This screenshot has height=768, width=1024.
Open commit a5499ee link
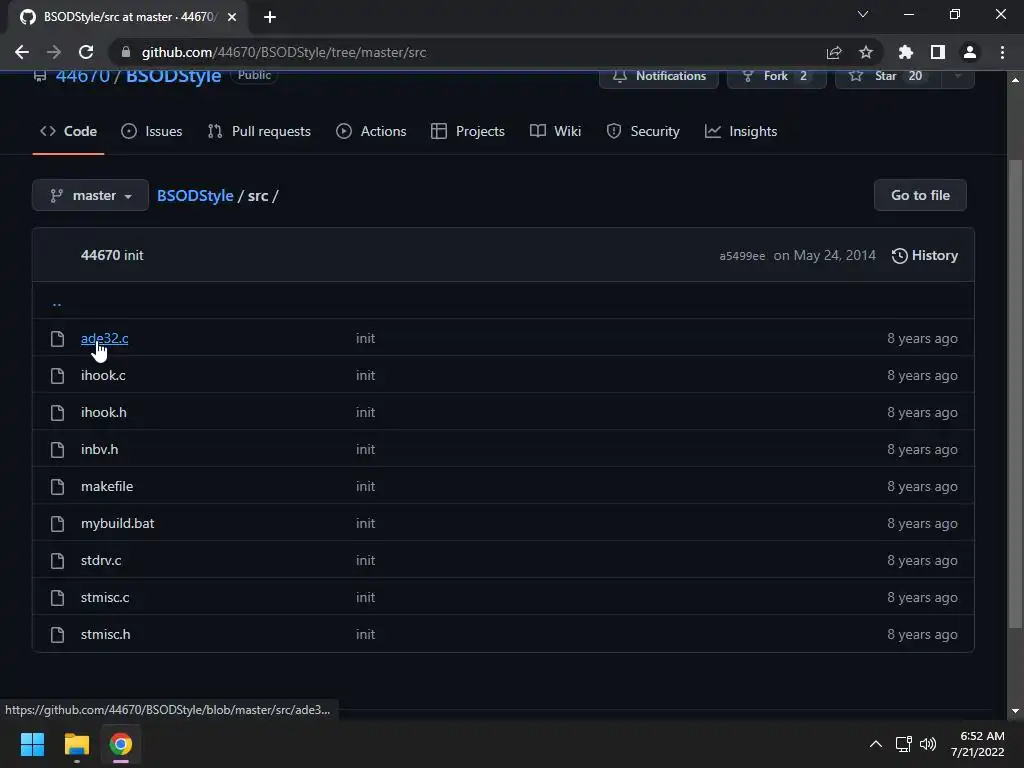pyautogui.click(x=742, y=256)
